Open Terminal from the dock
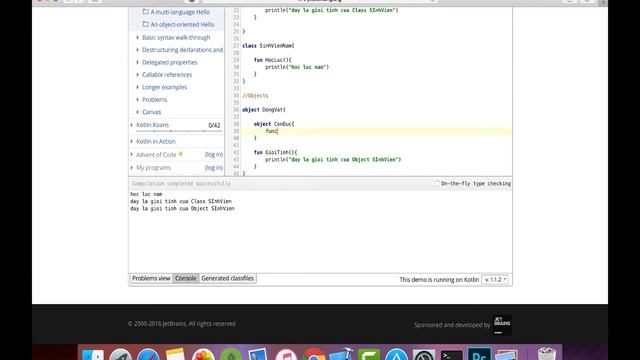 451,355
